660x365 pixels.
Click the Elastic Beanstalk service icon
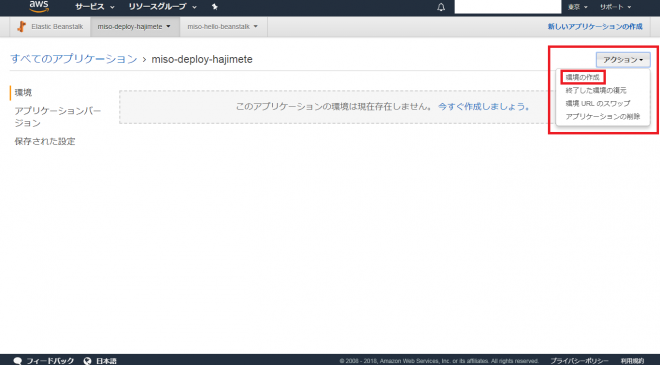[21, 27]
